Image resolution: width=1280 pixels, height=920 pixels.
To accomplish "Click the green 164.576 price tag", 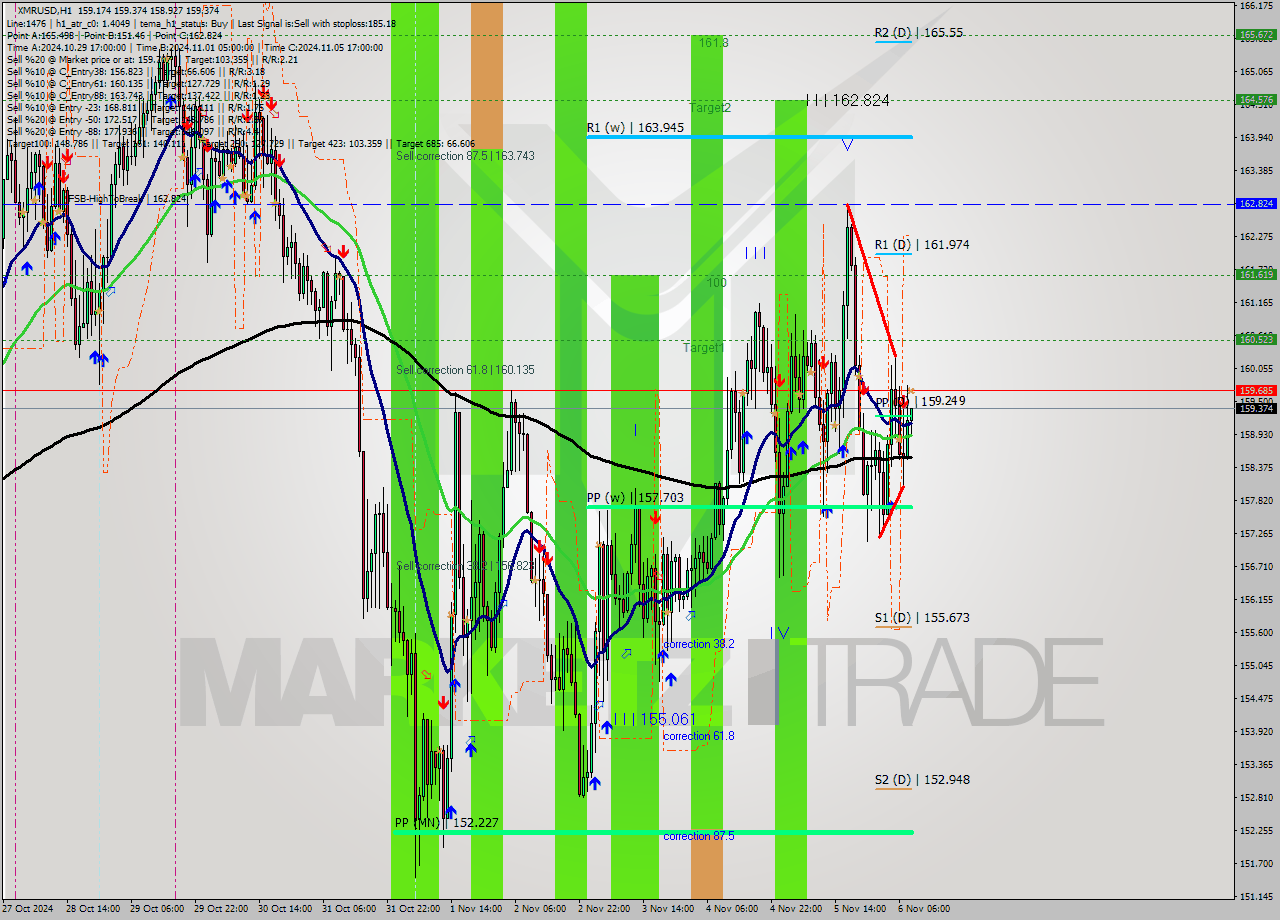I will tap(1256, 99).
